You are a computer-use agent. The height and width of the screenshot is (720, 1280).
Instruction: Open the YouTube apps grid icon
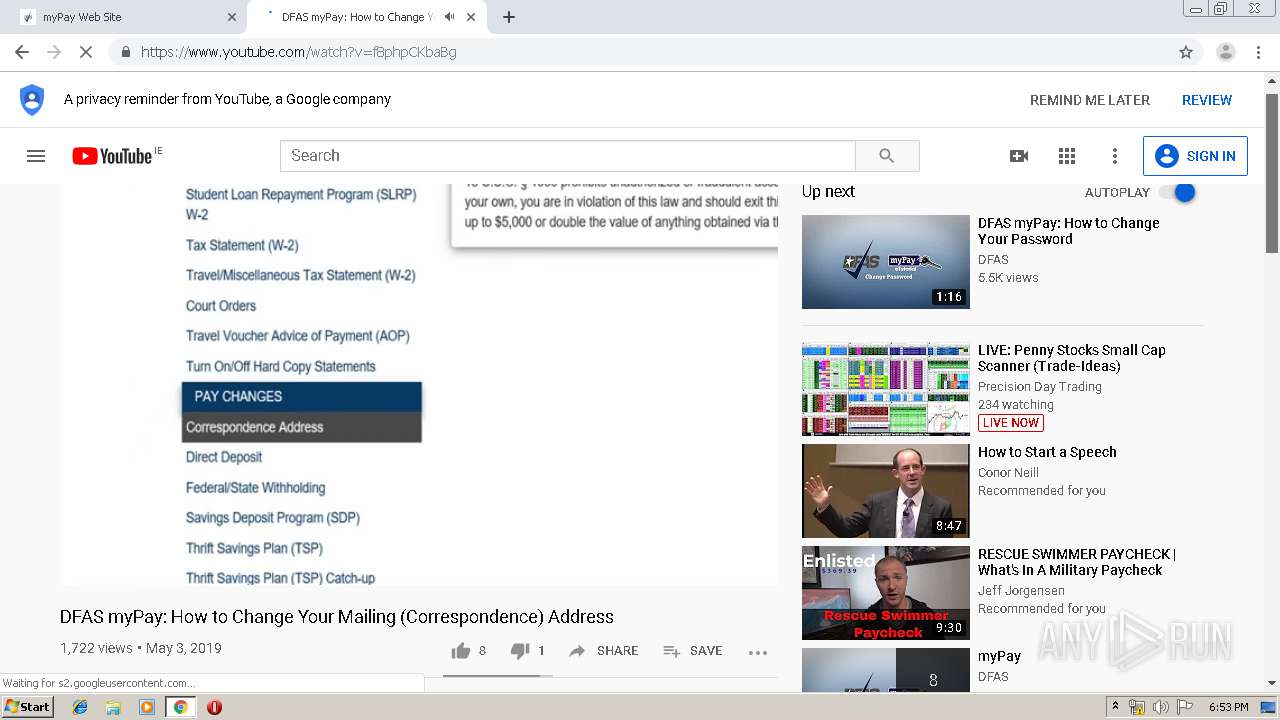(1067, 156)
